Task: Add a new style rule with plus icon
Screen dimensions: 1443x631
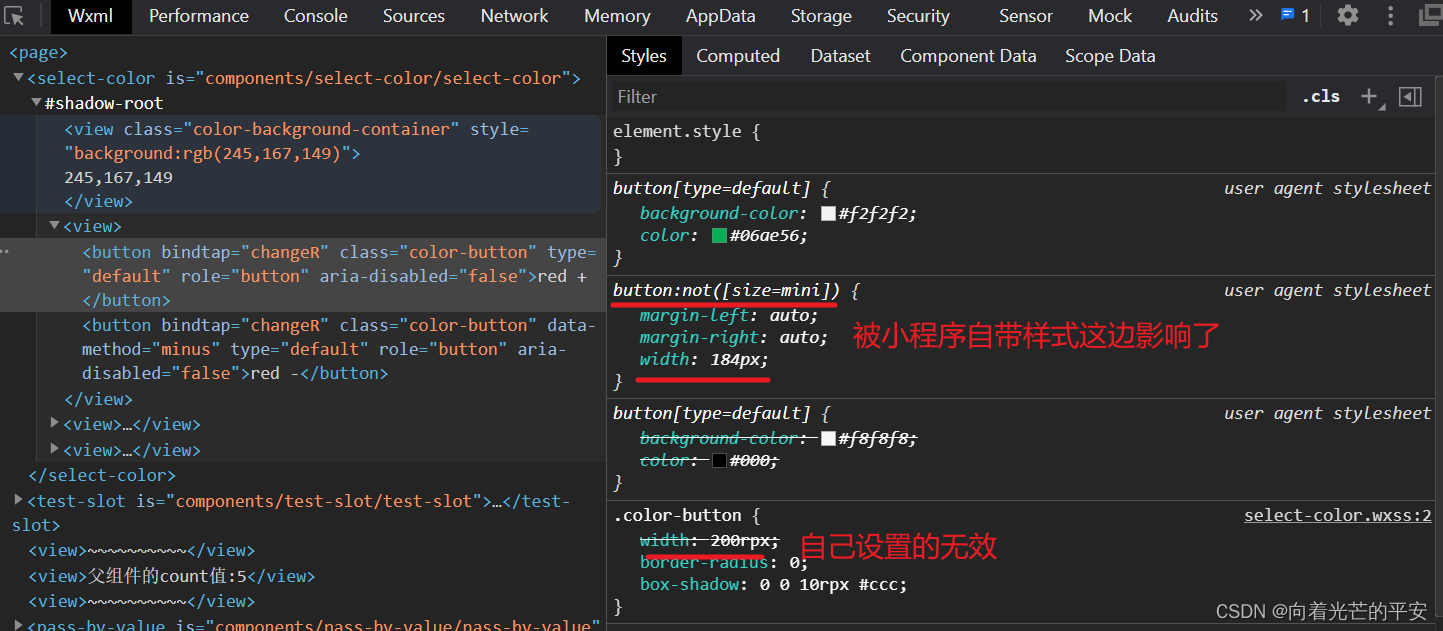Action: (1368, 96)
